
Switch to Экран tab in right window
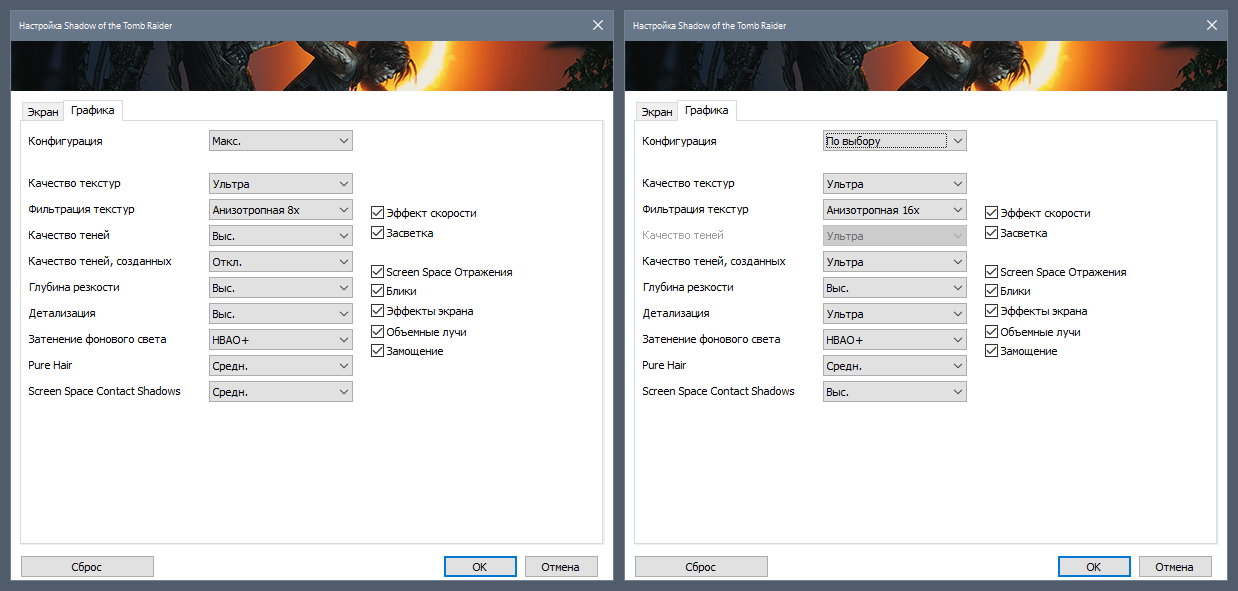click(x=656, y=112)
